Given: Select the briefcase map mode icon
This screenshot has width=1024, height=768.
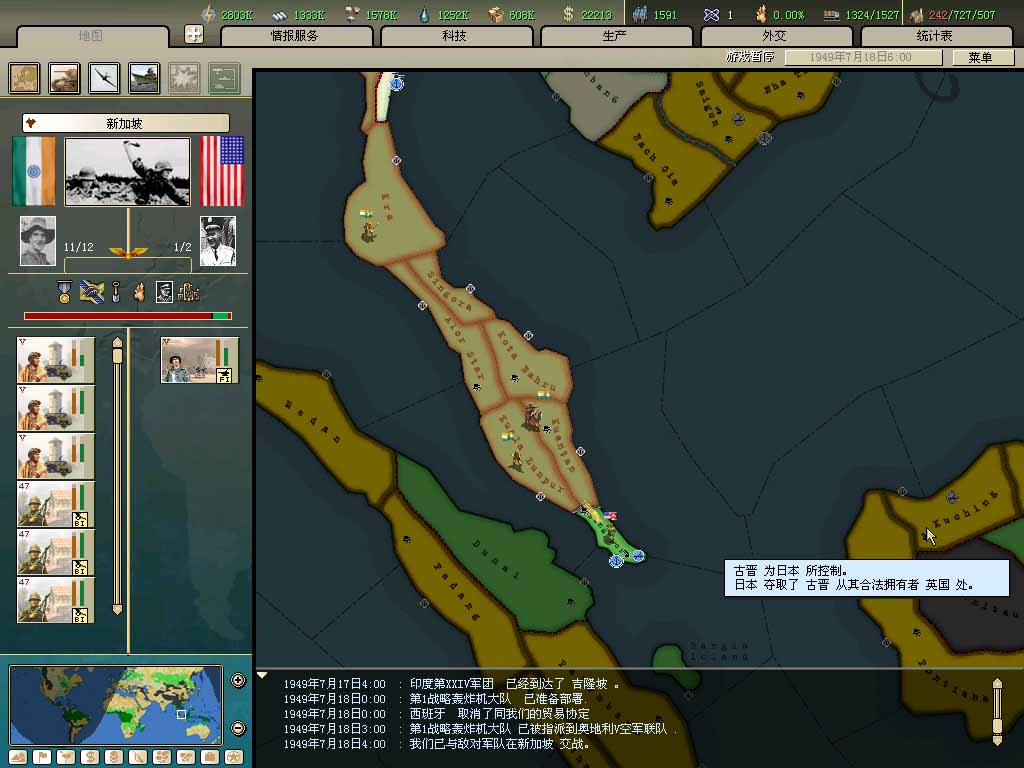Looking at the screenshot, I should click(210, 757).
